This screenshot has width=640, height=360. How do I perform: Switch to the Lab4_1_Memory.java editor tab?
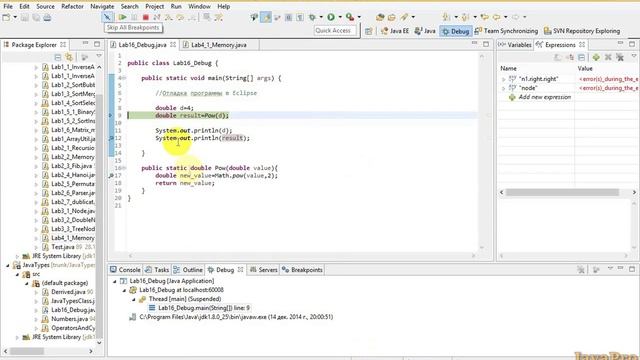pyautogui.click(x=218, y=45)
